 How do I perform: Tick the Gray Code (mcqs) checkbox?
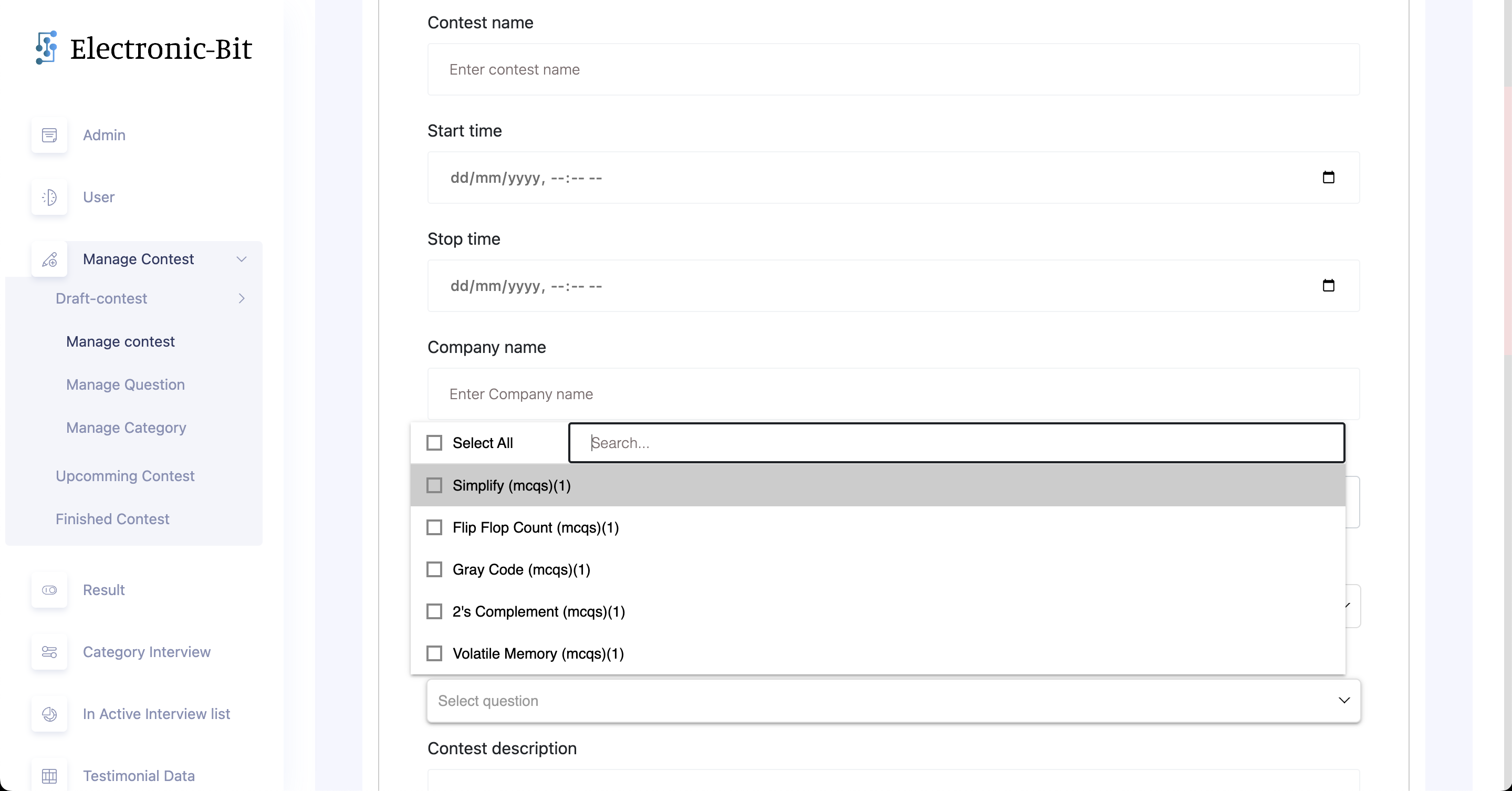tap(434, 569)
